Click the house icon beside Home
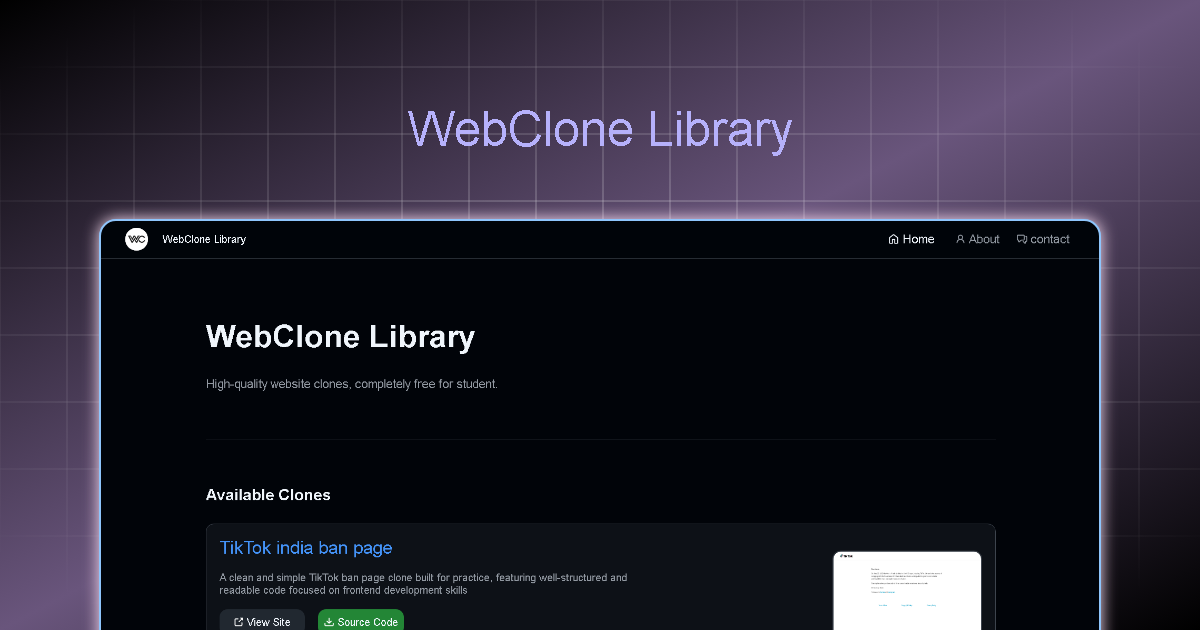Image resolution: width=1200 pixels, height=630 pixels. click(x=893, y=239)
